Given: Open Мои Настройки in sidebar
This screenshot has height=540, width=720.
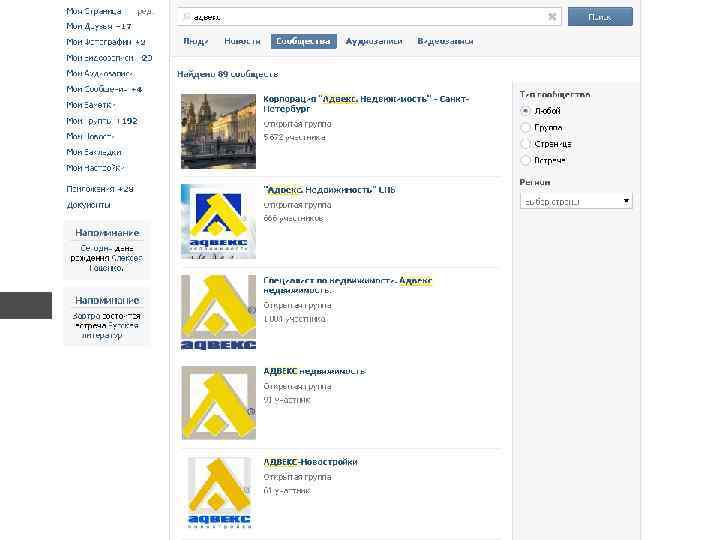Looking at the screenshot, I should [x=96, y=168].
